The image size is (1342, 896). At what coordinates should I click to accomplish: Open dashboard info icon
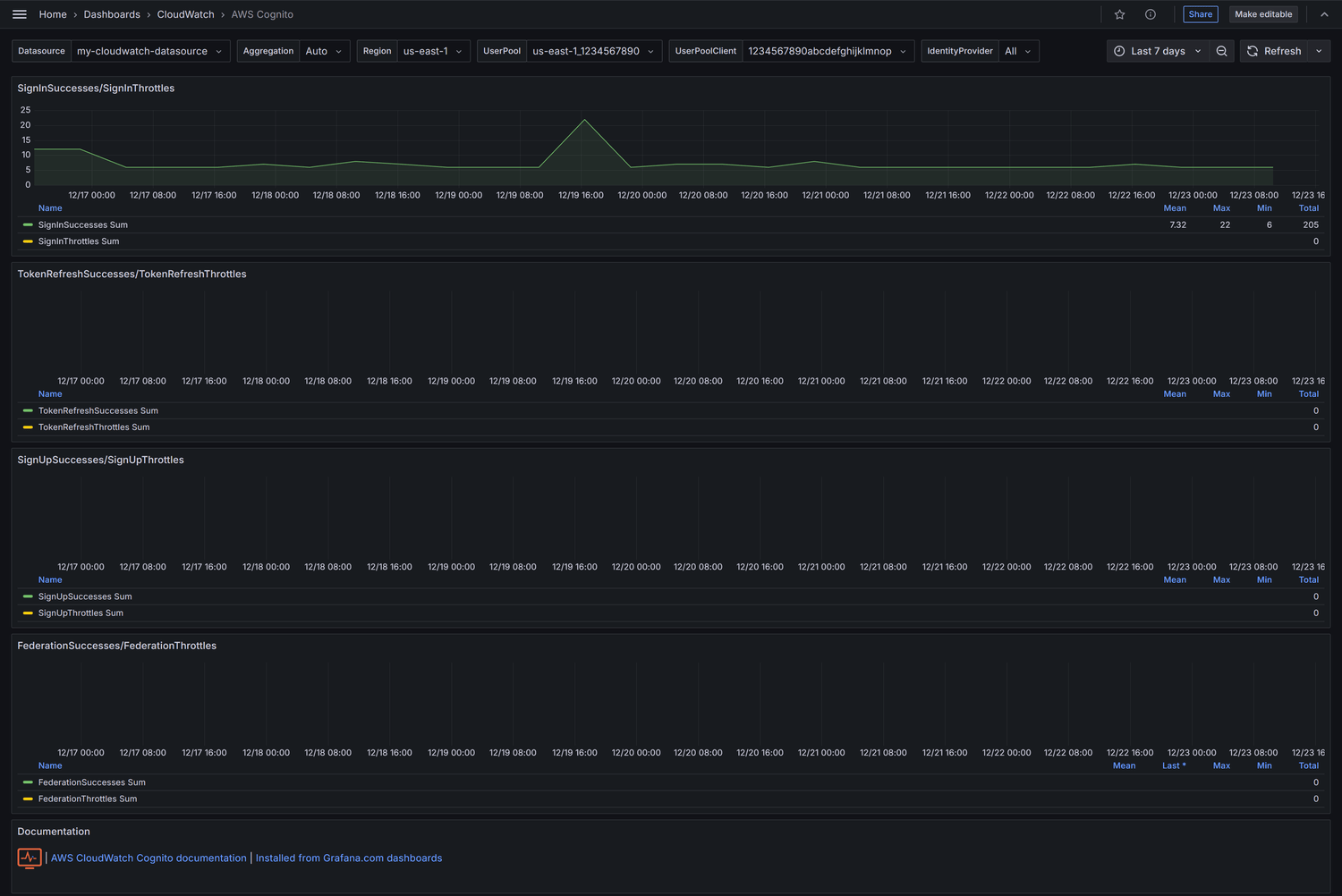(x=1151, y=14)
